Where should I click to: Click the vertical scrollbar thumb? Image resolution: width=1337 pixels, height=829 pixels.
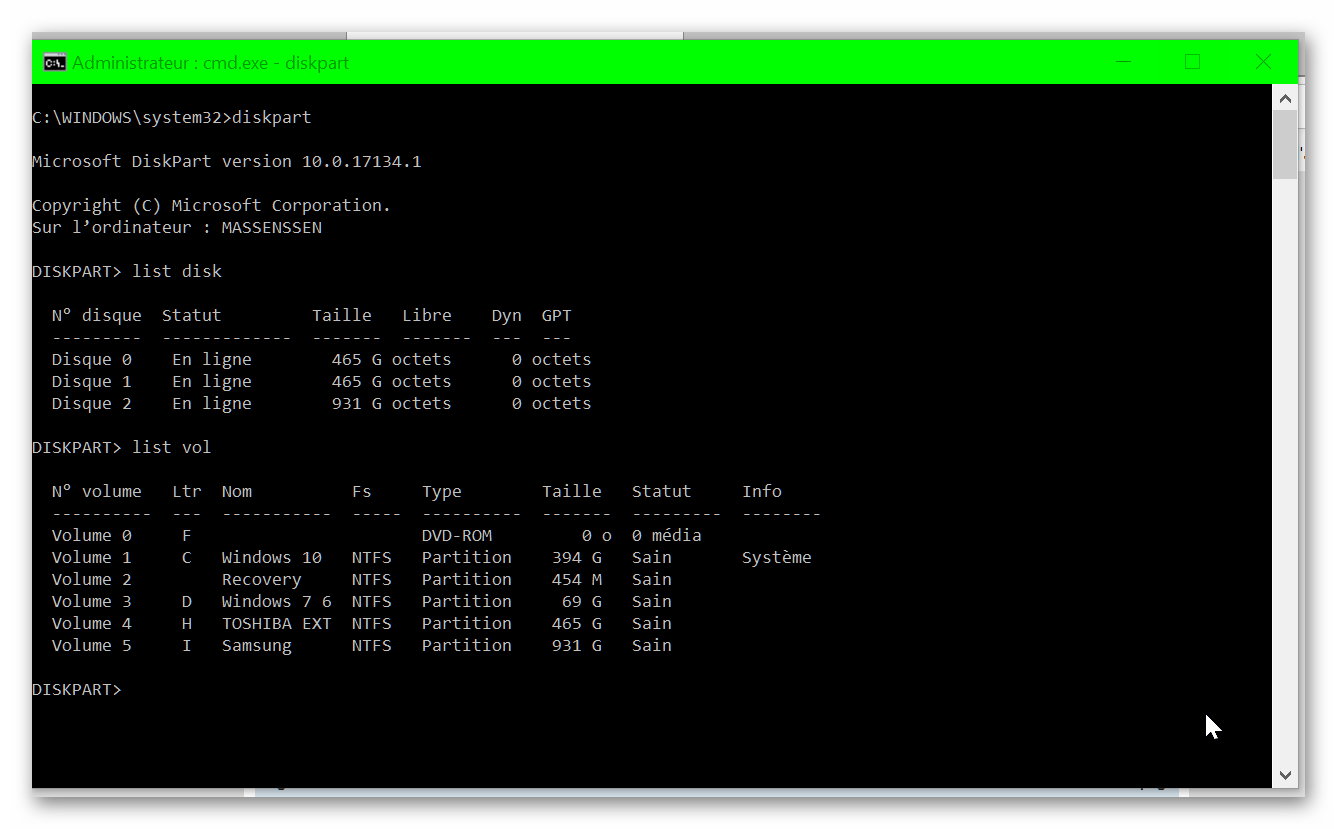[1285, 145]
